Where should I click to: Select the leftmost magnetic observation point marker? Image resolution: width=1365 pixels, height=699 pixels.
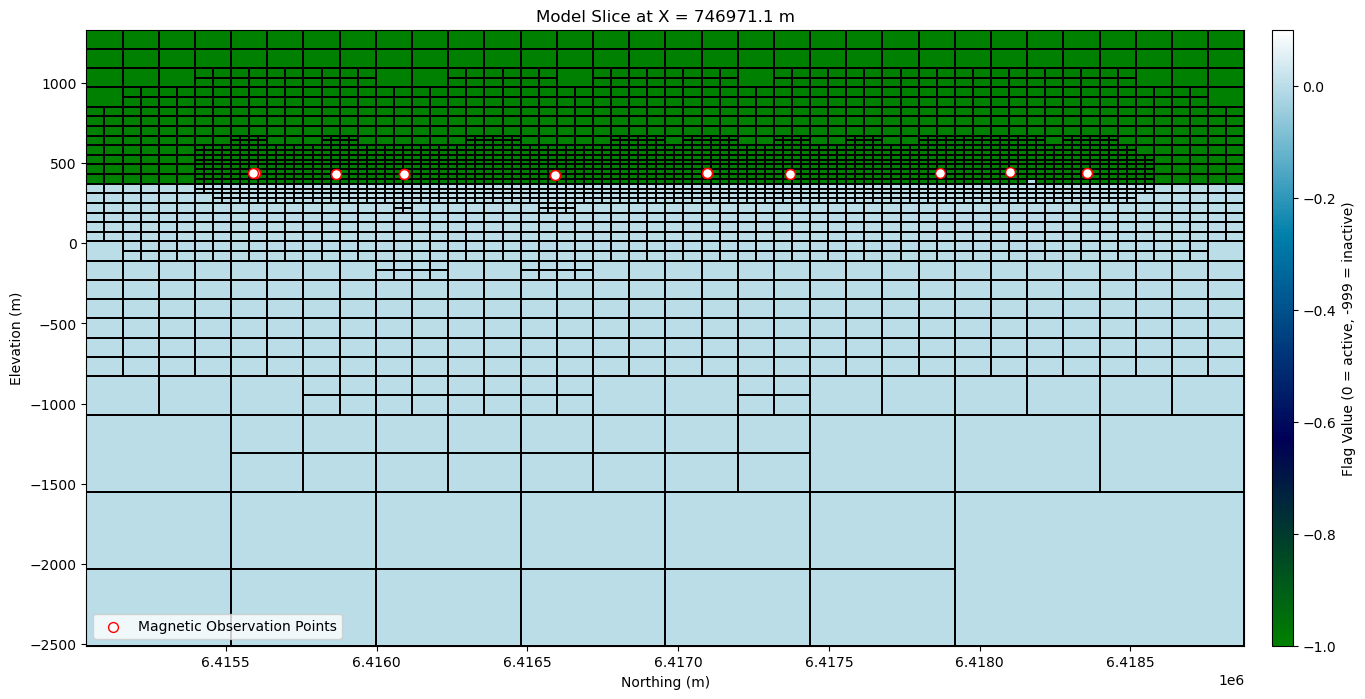pos(254,172)
